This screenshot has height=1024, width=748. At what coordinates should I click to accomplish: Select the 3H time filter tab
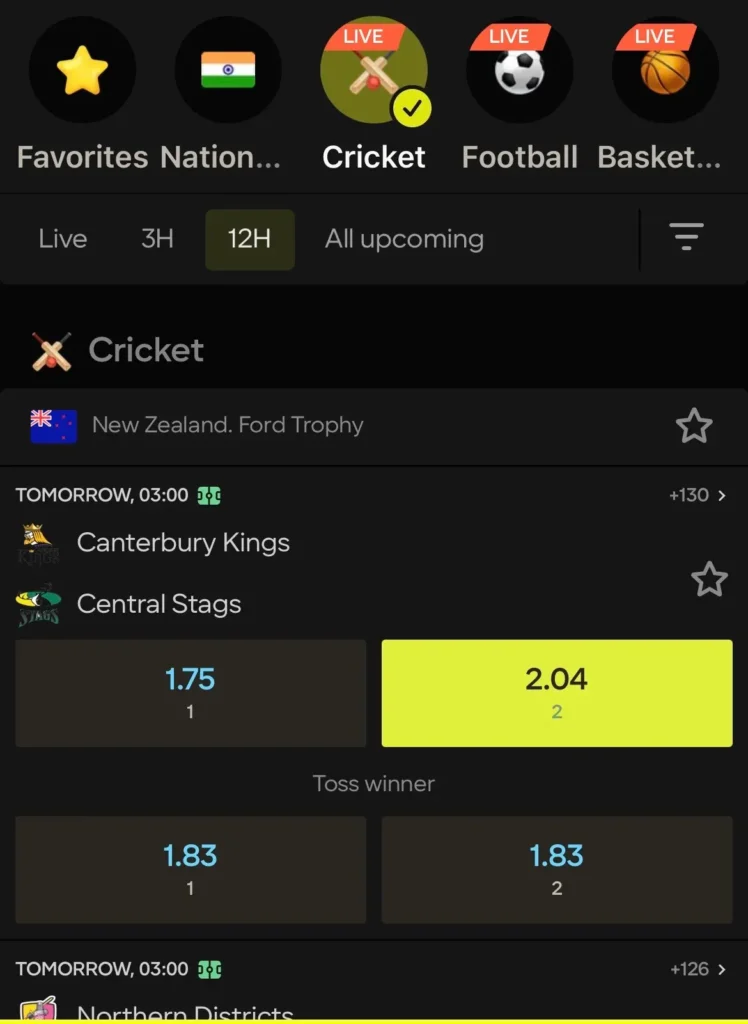click(155, 238)
